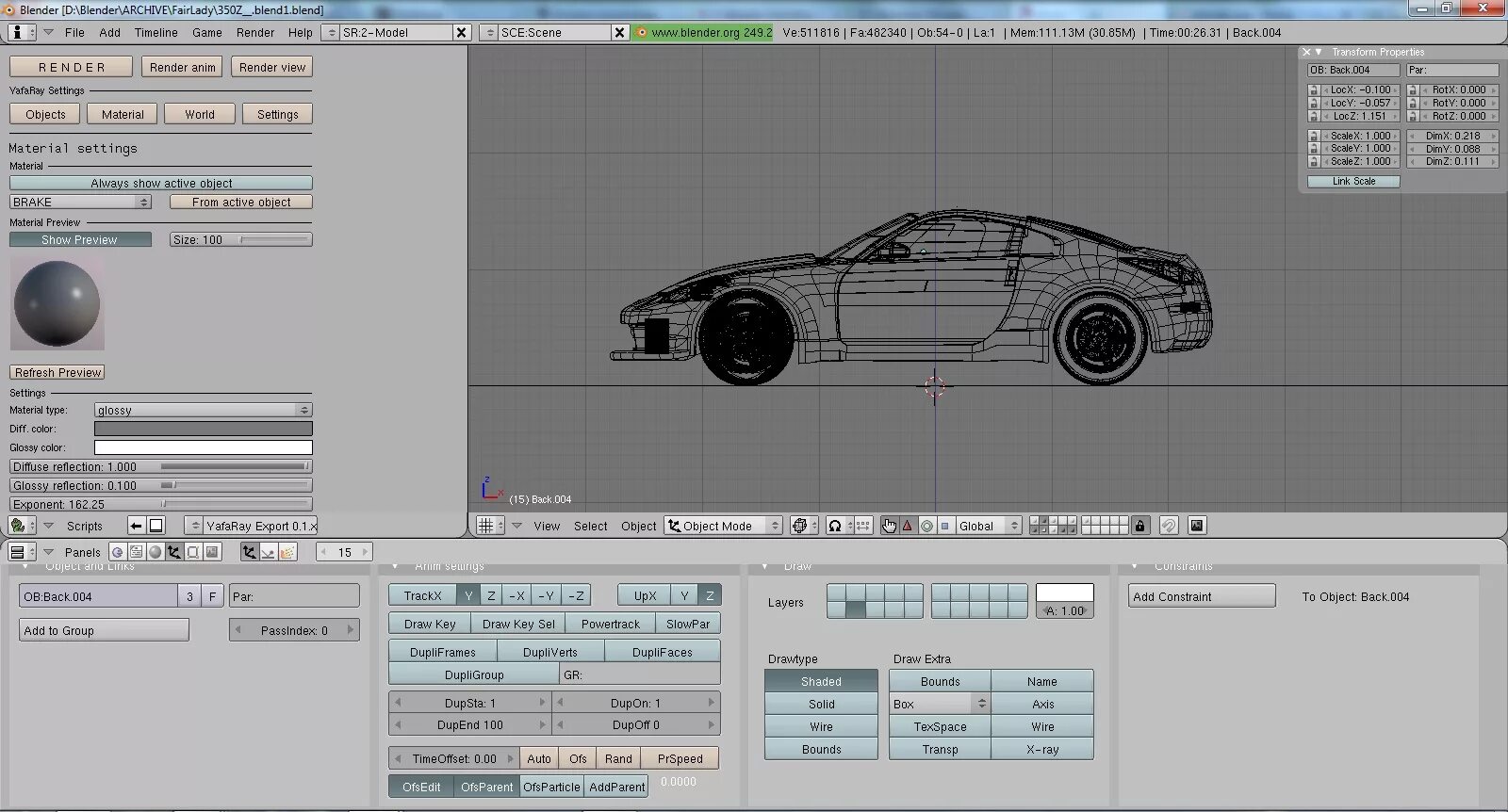Click the Logic context Pac-Man icon
Image resolution: width=1508 pixels, height=812 pixels.
click(117, 552)
